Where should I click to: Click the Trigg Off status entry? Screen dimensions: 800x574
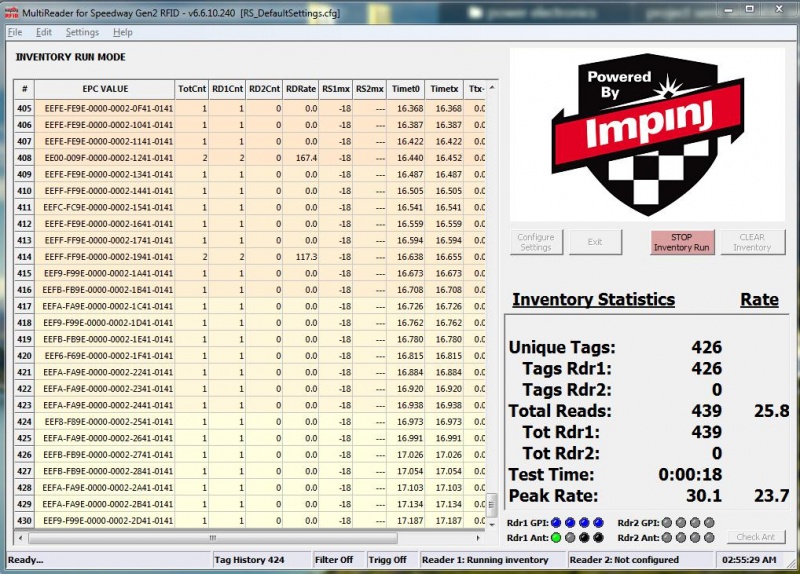pyautogui.click(x=391, y=560)
